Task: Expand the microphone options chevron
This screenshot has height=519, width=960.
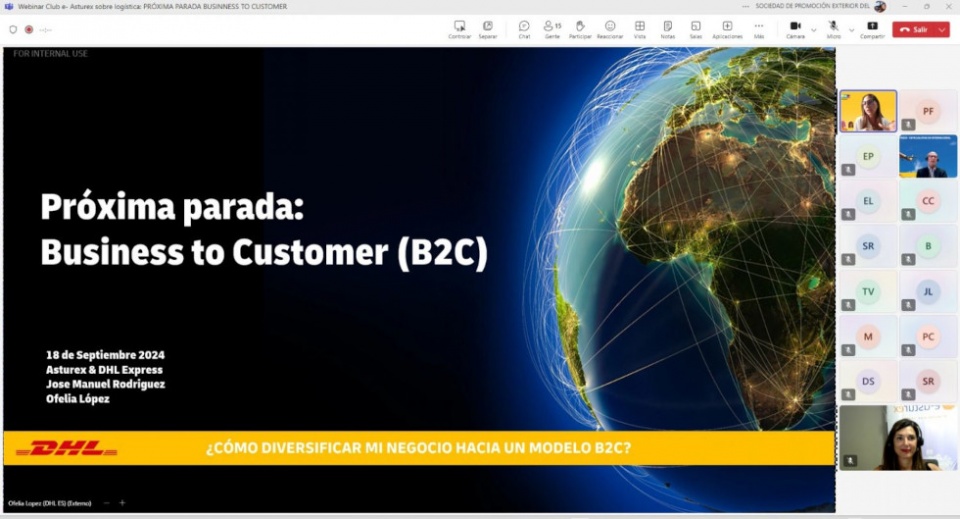Action: coord(852,29)
